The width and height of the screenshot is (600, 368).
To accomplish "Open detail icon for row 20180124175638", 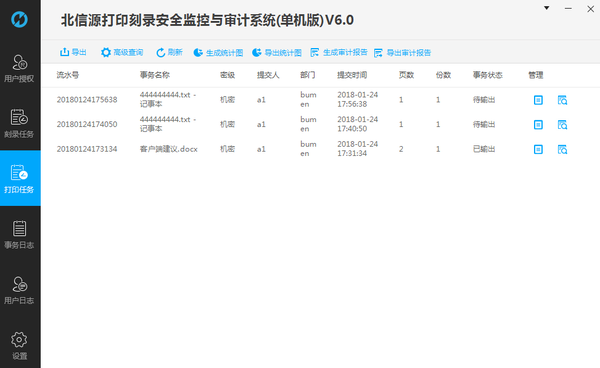I will 538,100.
